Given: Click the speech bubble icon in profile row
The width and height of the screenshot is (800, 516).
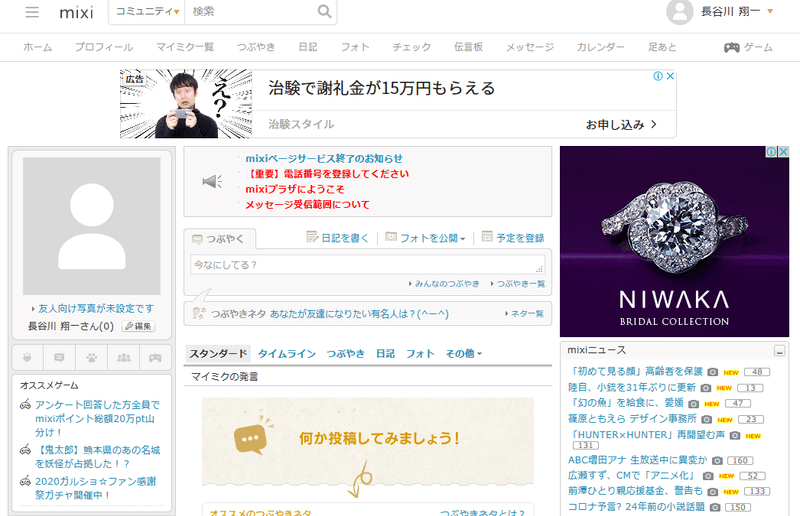Looking at the screenshot, I should point(59,357).
